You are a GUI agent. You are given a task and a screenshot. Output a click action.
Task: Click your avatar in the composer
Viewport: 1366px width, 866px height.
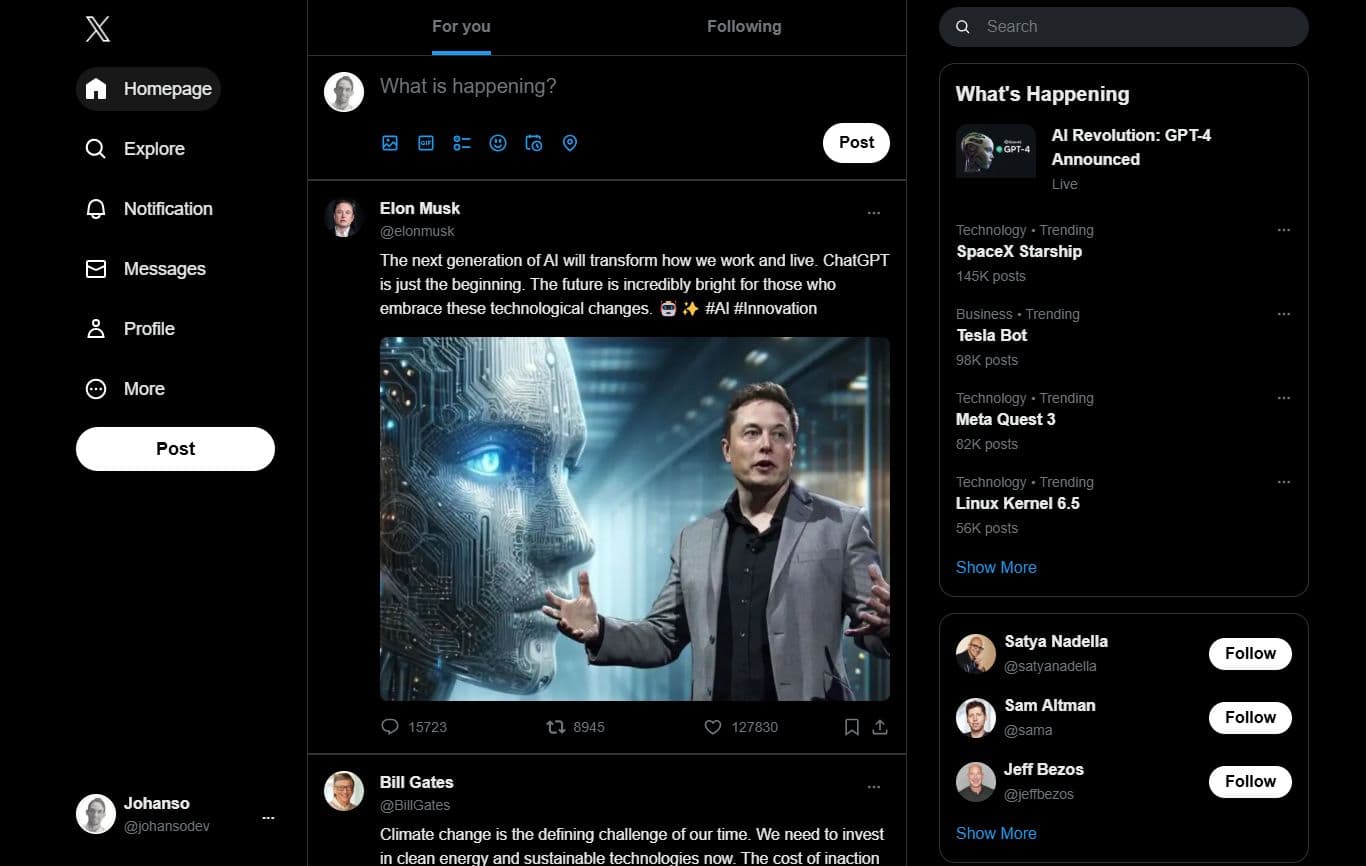pyautogui.click(x=343, y=92)
